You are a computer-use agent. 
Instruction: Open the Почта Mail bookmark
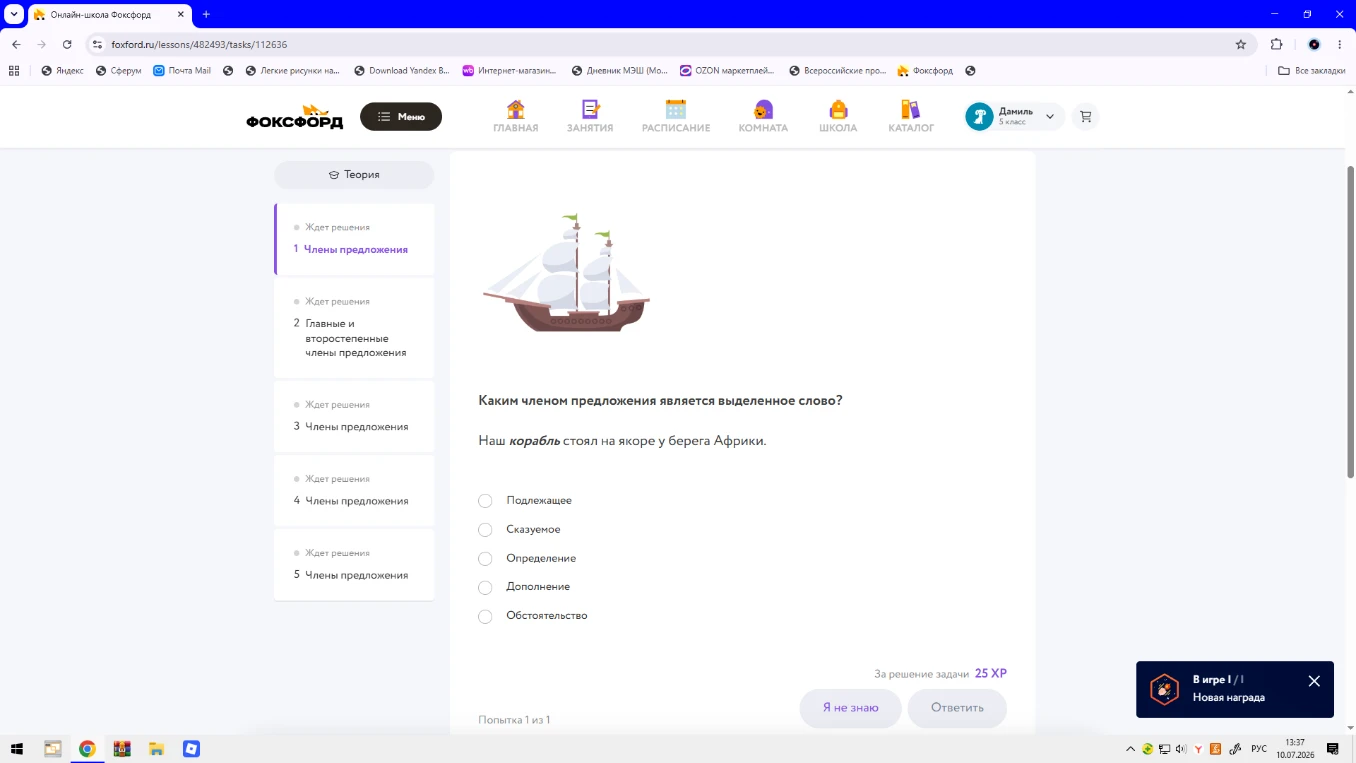pos(182,71)
